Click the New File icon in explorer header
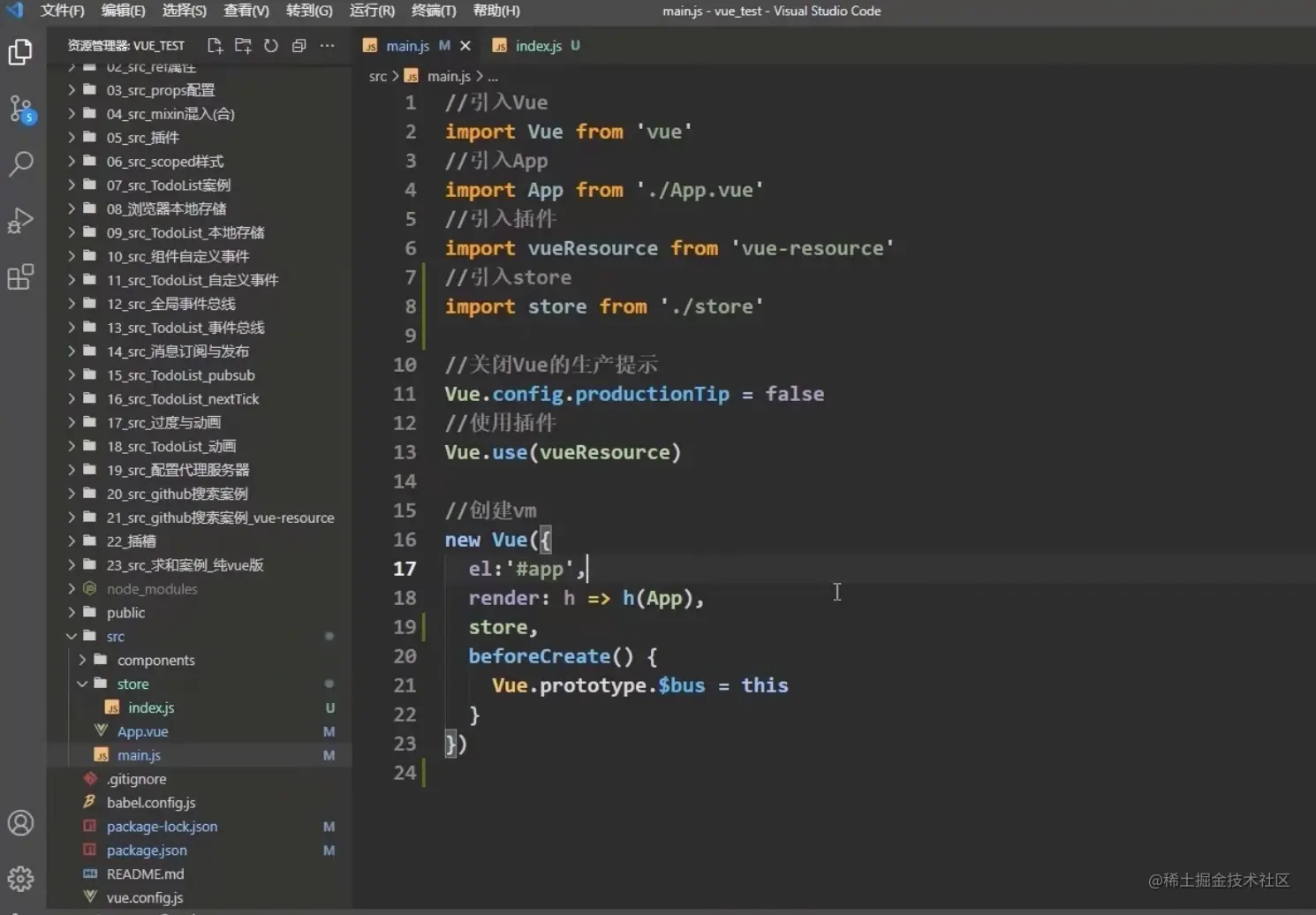Viewport: 1316px width, 915px height. click(215, 46)
